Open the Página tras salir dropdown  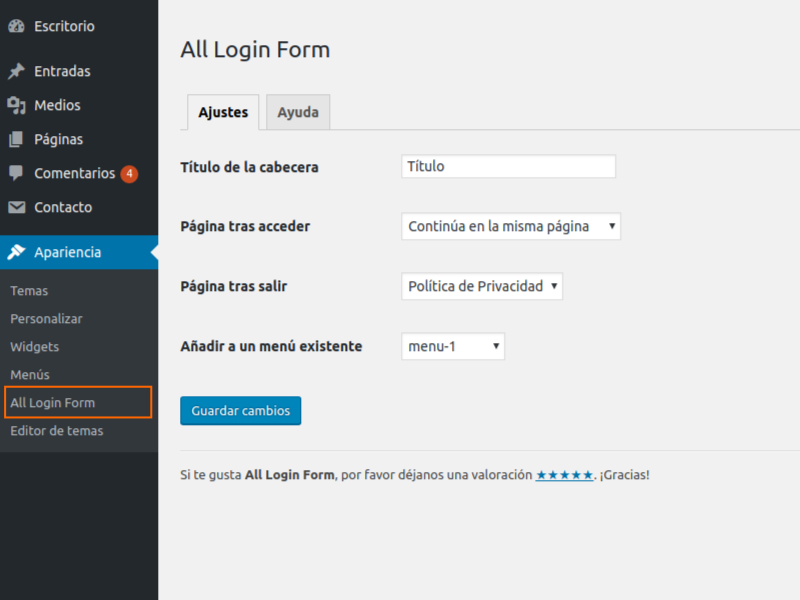[482, 286]
